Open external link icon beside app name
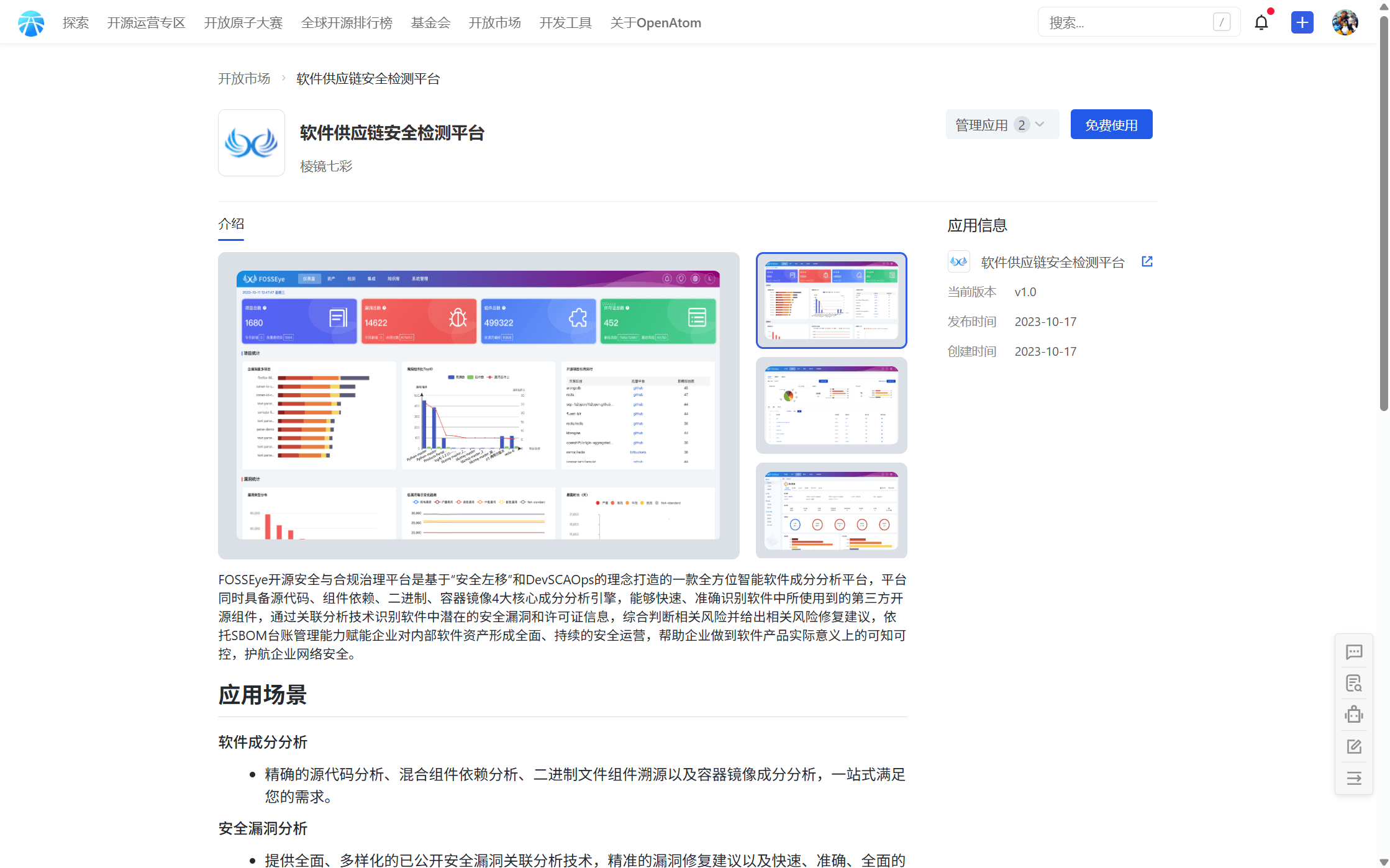This screenshot has height=868, width=1390. pyautogui.click(x=1147, y=261)
